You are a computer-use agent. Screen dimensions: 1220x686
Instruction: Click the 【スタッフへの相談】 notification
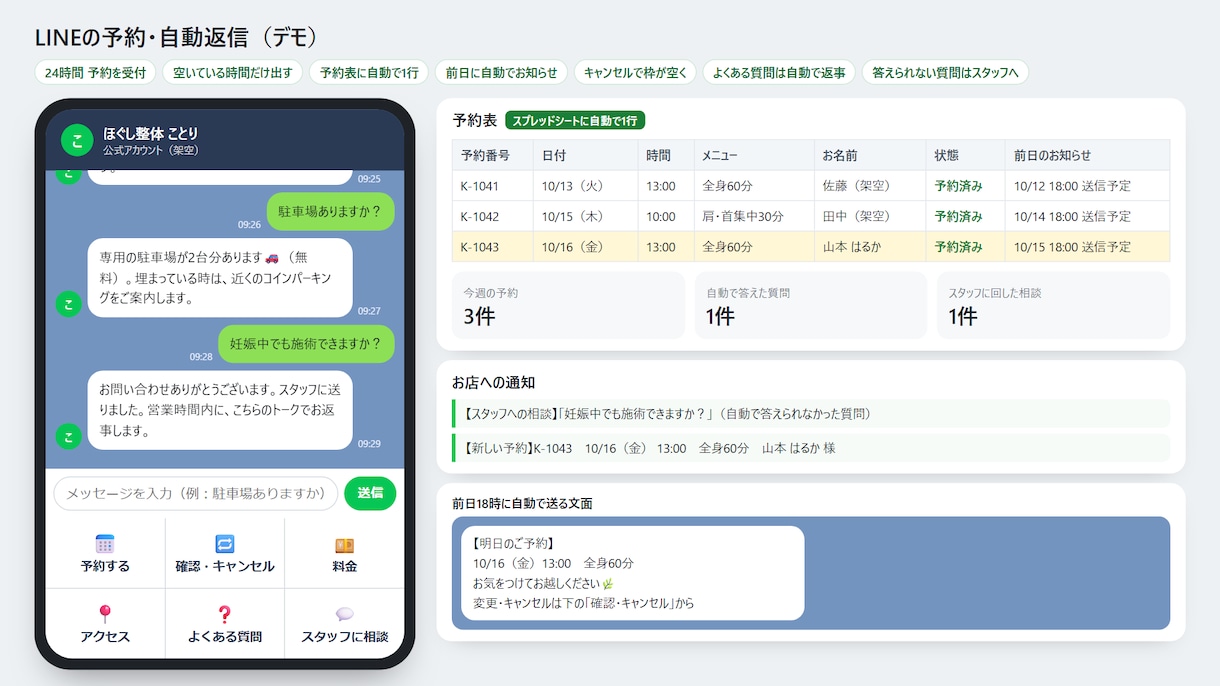(811, 413)
